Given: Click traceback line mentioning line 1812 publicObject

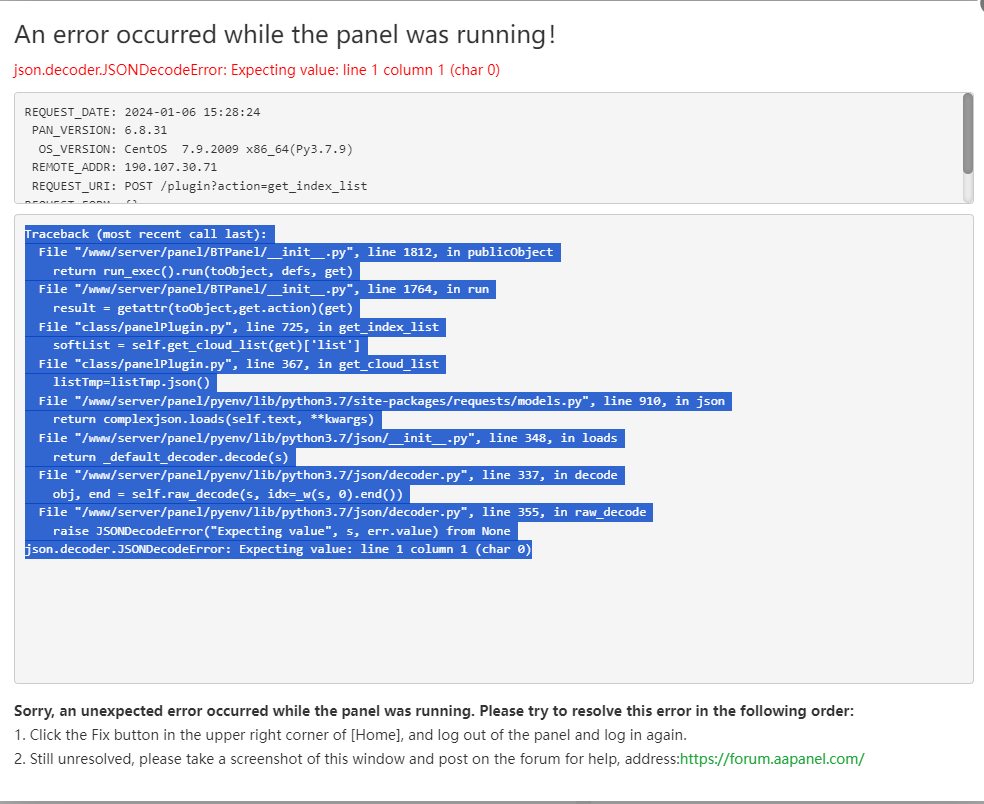Looking at the screenshot, I should point(295,252).
